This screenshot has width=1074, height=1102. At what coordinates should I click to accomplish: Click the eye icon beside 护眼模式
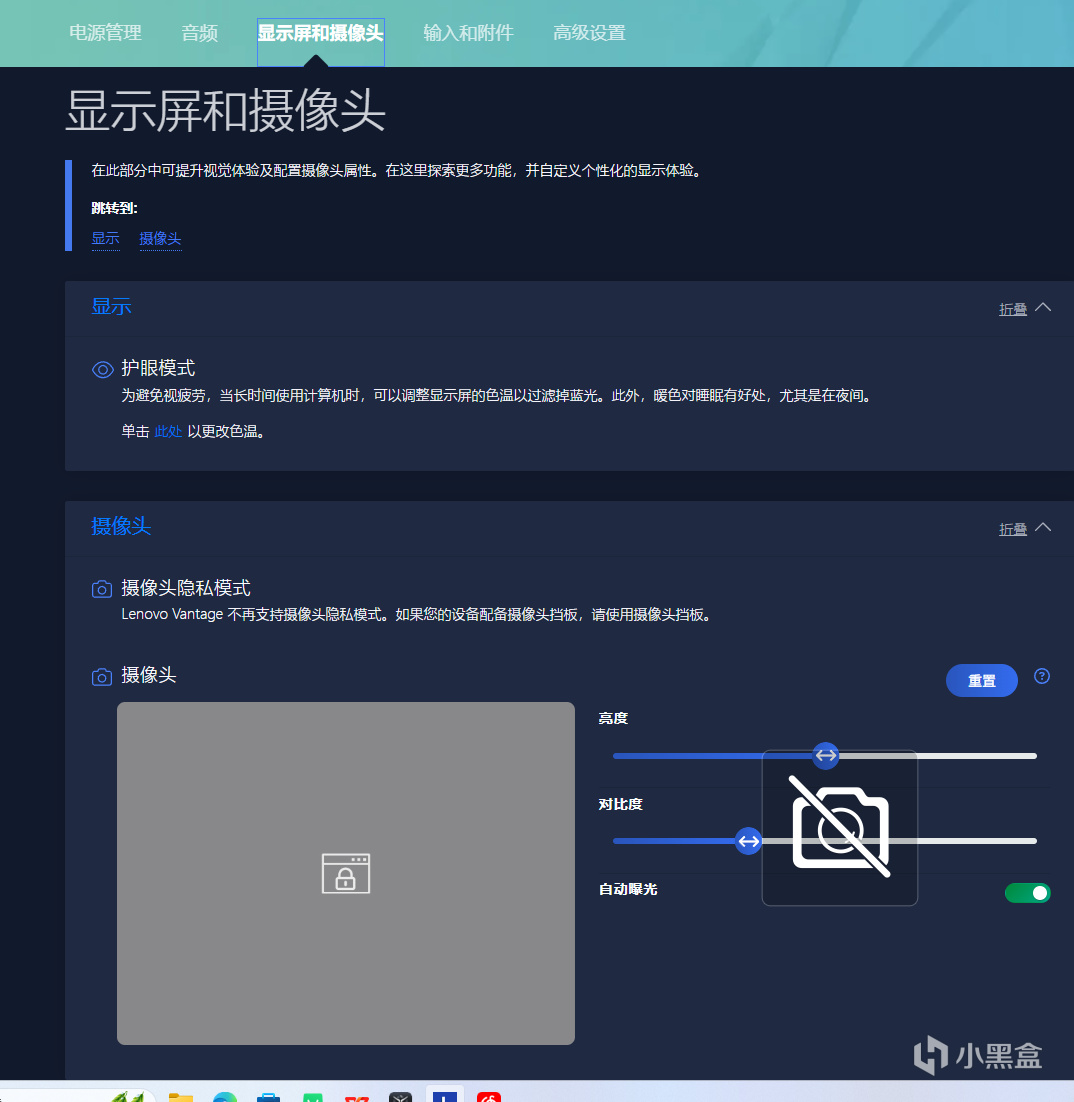coord(103,370)
